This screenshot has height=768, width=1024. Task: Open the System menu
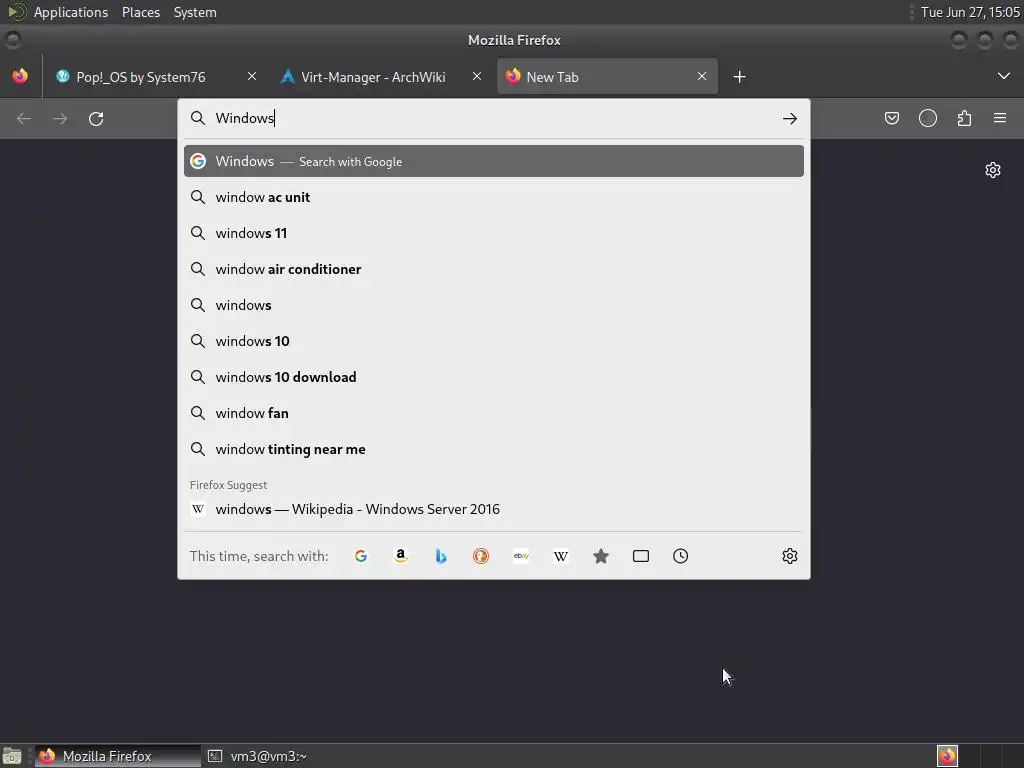click(195, 12)
